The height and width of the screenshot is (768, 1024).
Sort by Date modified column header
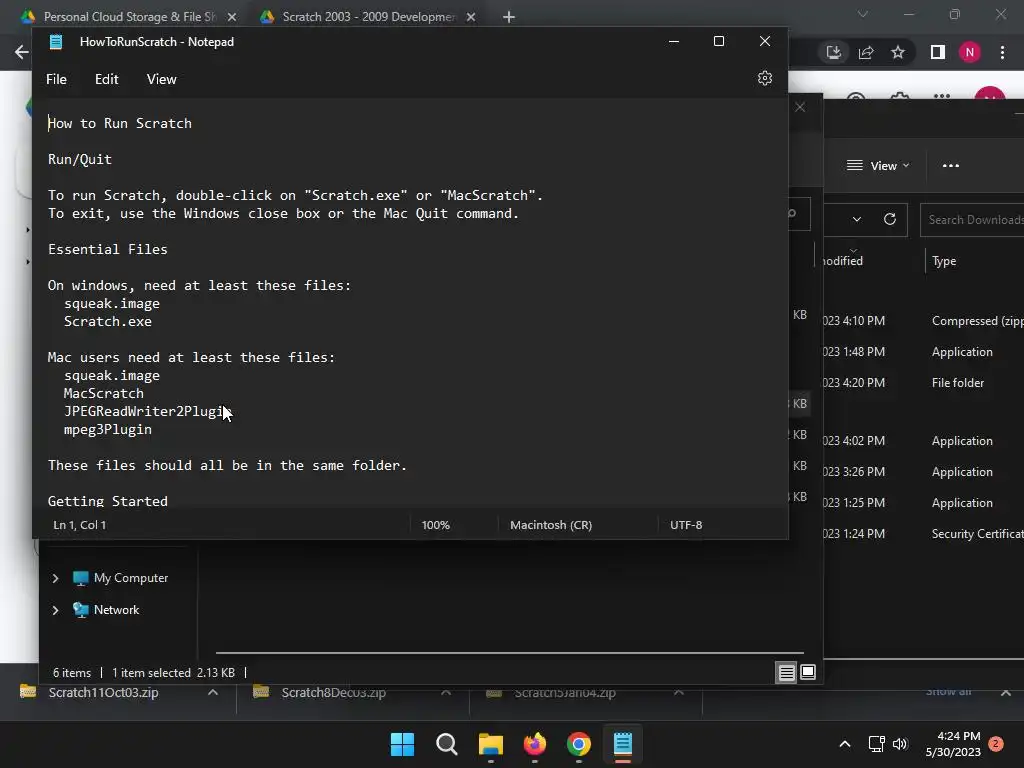click(x=843, y=261)
